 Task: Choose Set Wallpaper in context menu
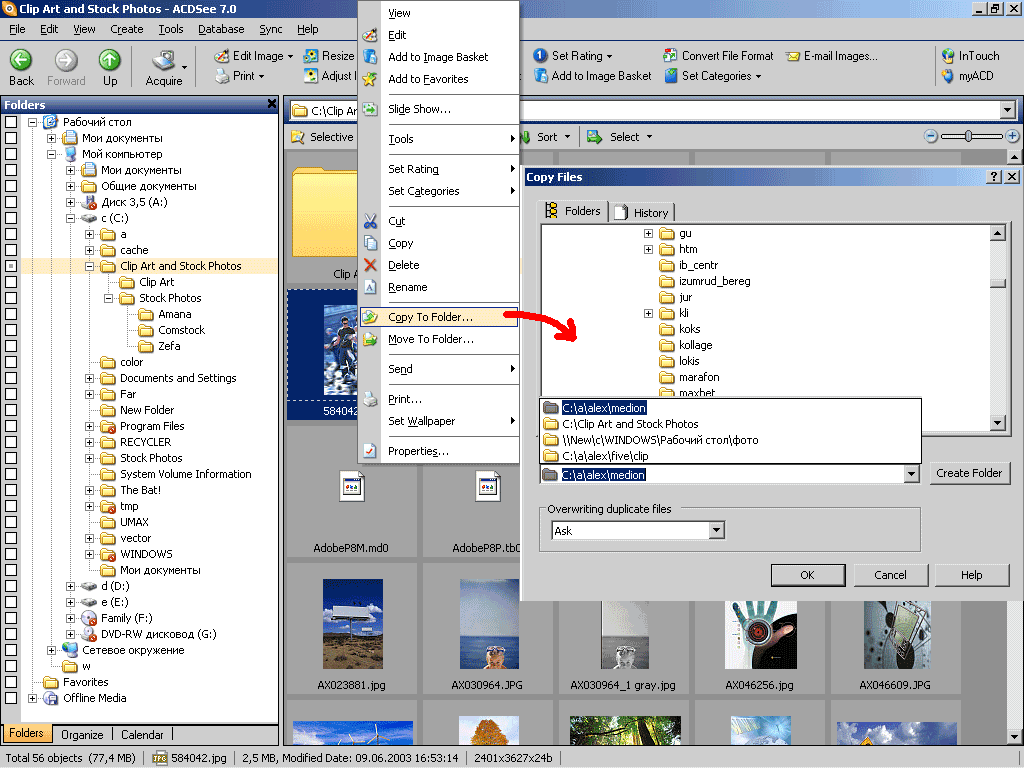[439, 421]
